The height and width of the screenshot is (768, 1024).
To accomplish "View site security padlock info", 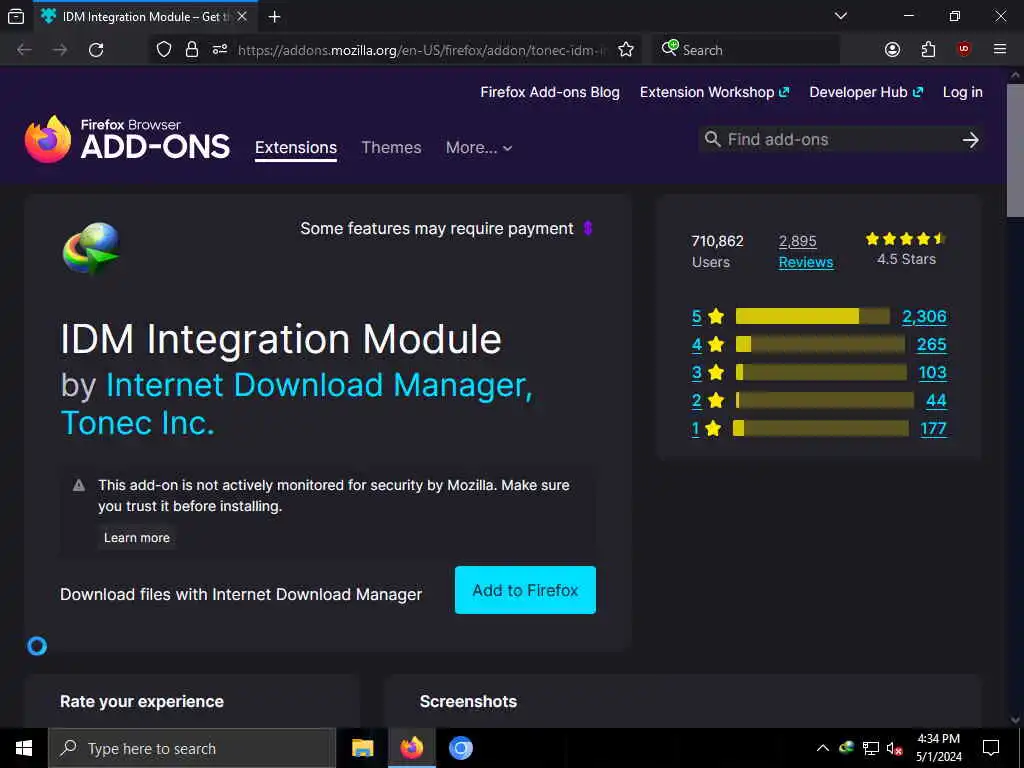I will (192, 50).
